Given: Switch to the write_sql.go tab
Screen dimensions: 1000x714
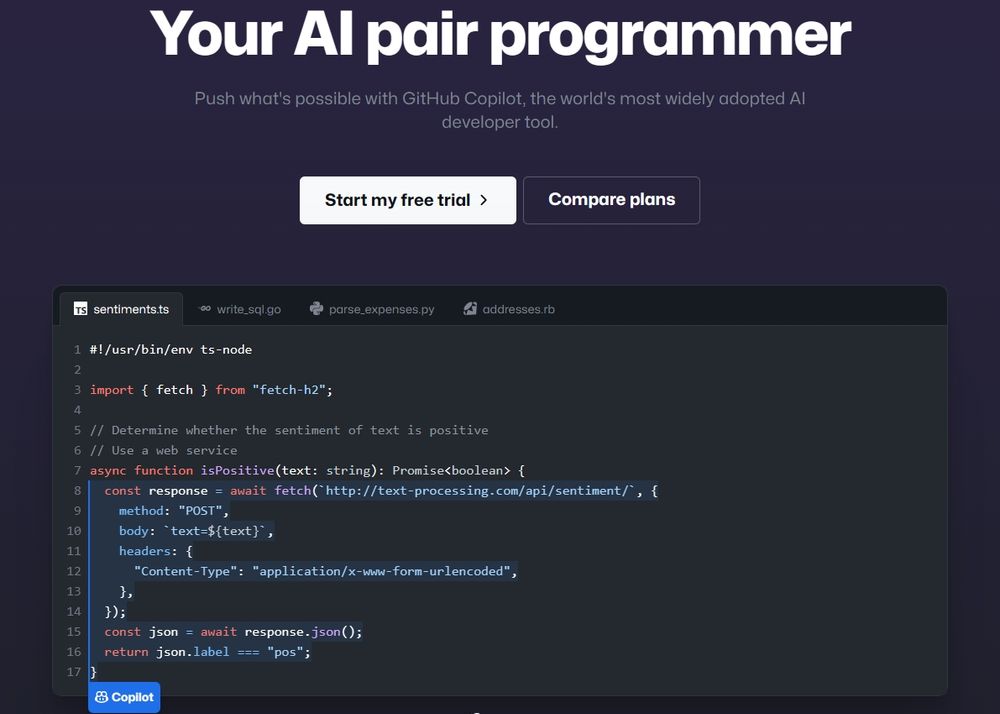Looking at the screenshot, I should tap(240, 309).
